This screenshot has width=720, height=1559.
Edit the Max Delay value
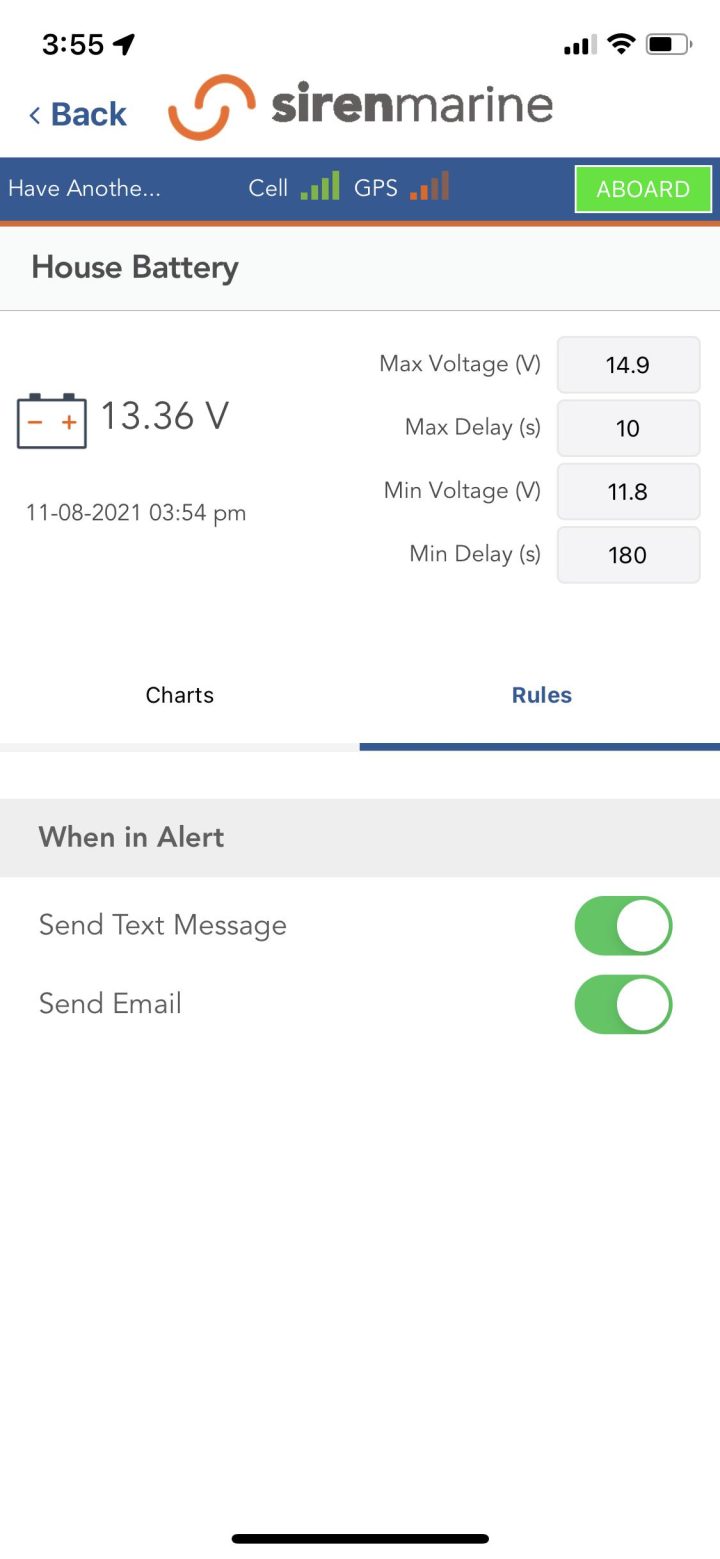coord(628,428)
